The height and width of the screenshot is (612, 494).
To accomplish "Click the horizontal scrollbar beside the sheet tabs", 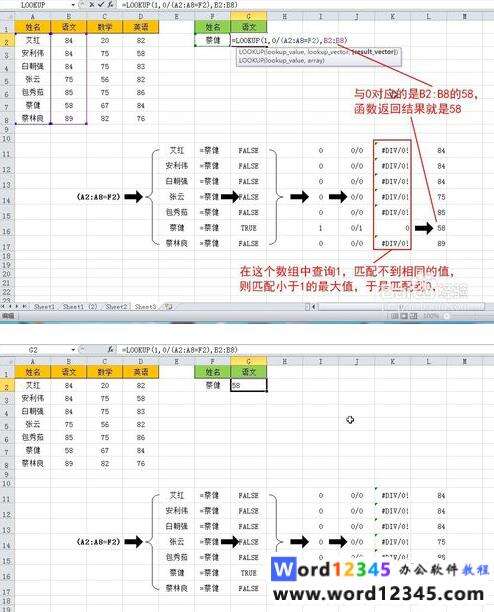I will (402, 307).
